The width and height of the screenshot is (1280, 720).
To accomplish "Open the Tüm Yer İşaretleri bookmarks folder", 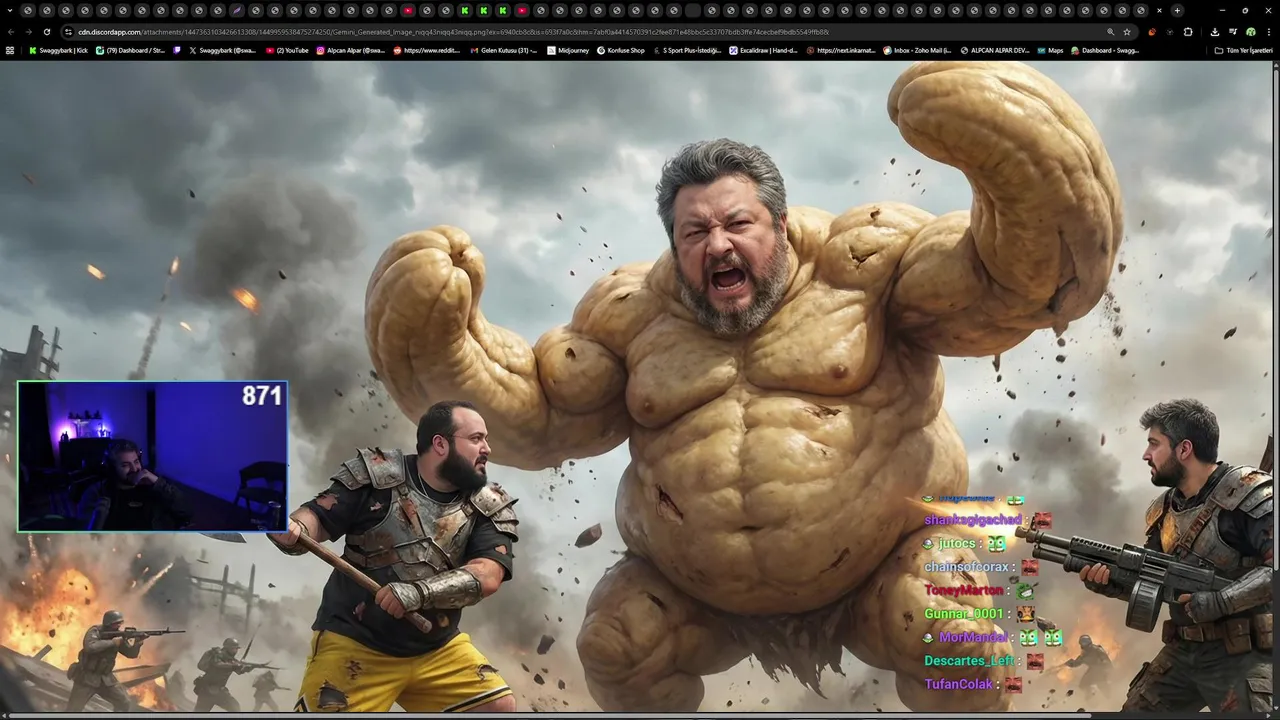I will click(1243, 50).
